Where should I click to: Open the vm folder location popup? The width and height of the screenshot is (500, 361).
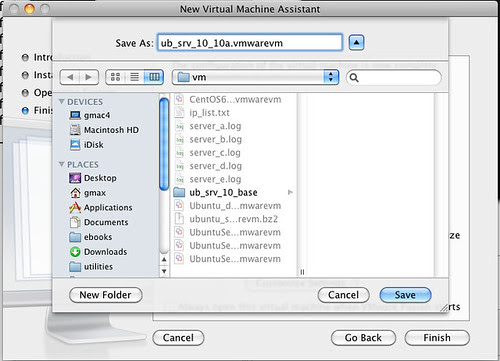[255, 77]
